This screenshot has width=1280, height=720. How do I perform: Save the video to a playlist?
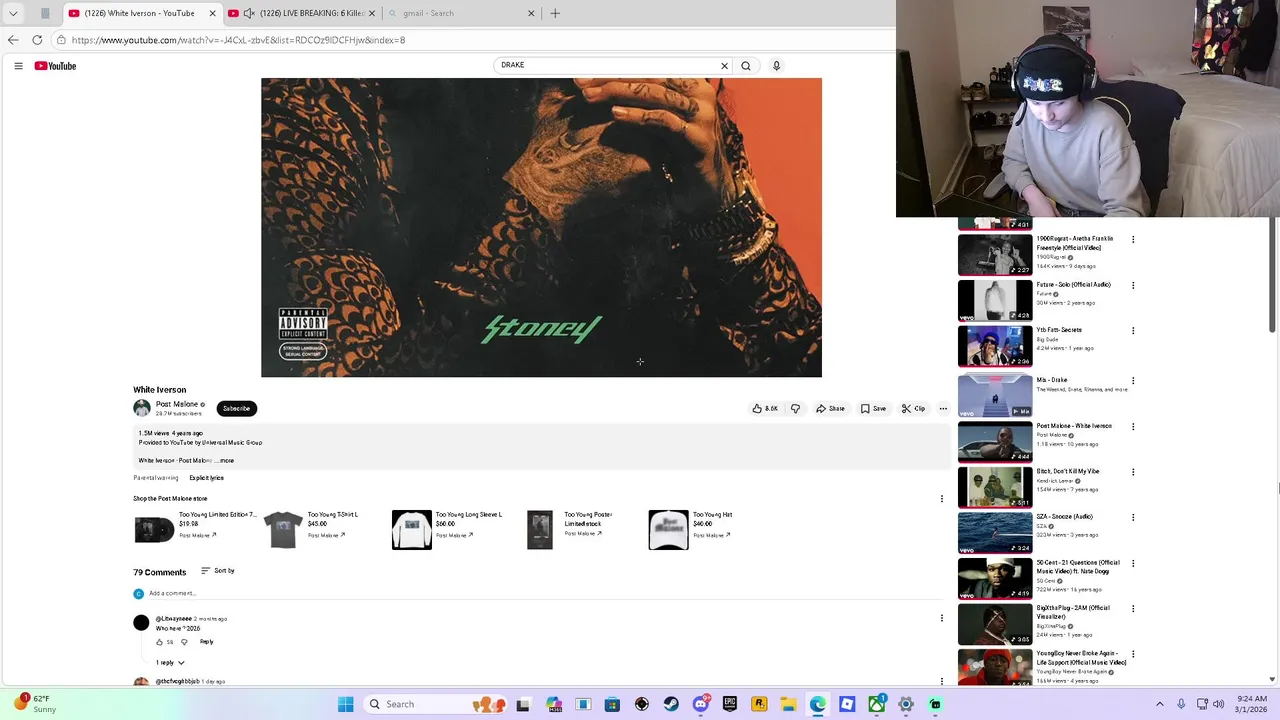click(x=873, y=408)
